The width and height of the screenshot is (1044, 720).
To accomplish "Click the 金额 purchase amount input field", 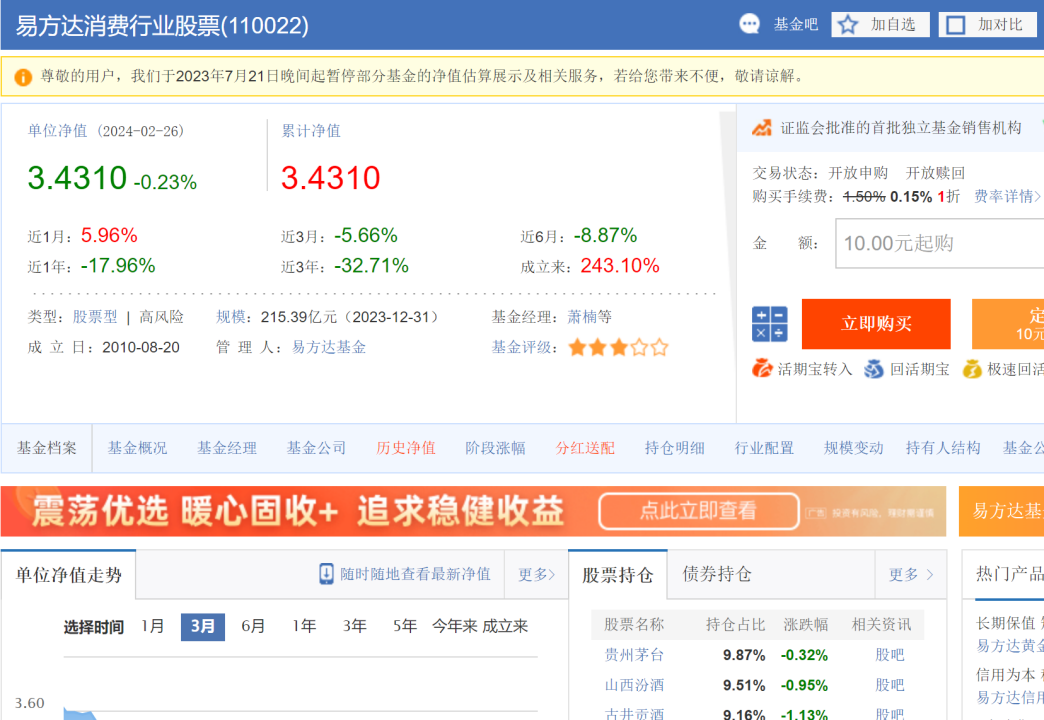I will coord(938,243).
